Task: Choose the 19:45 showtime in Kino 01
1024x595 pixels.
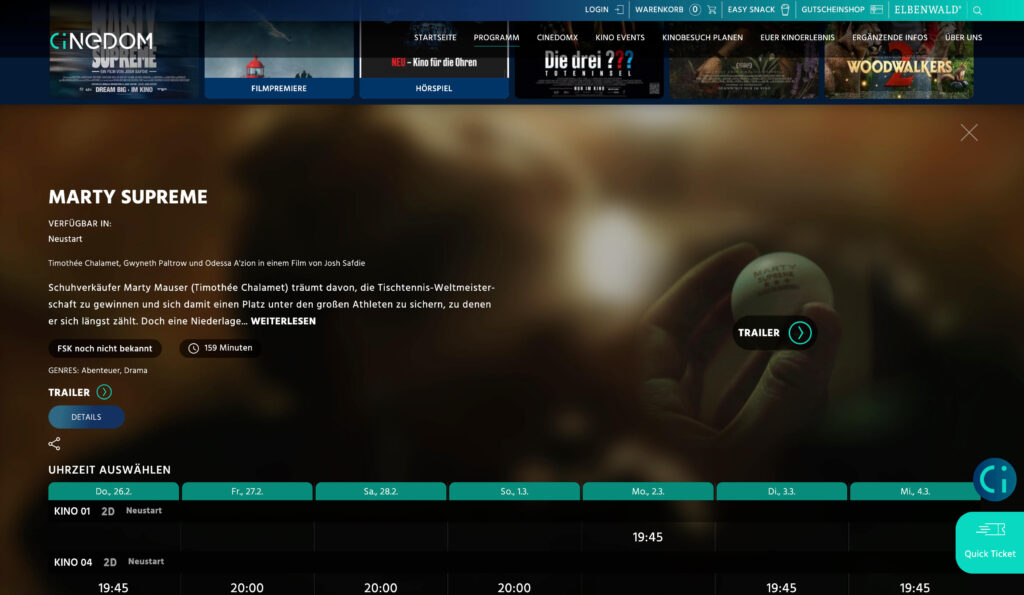Action: tap(647, 537)
